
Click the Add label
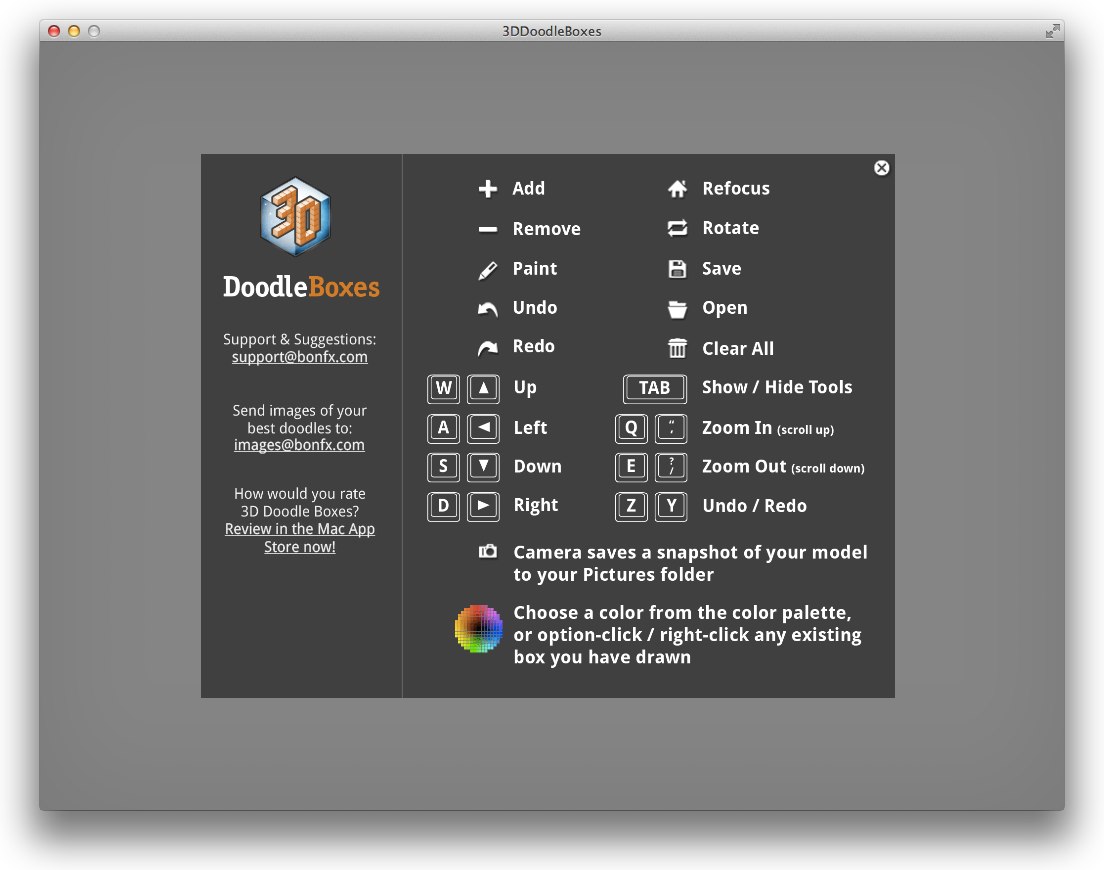pyautogui.click(x=528, y=189)
